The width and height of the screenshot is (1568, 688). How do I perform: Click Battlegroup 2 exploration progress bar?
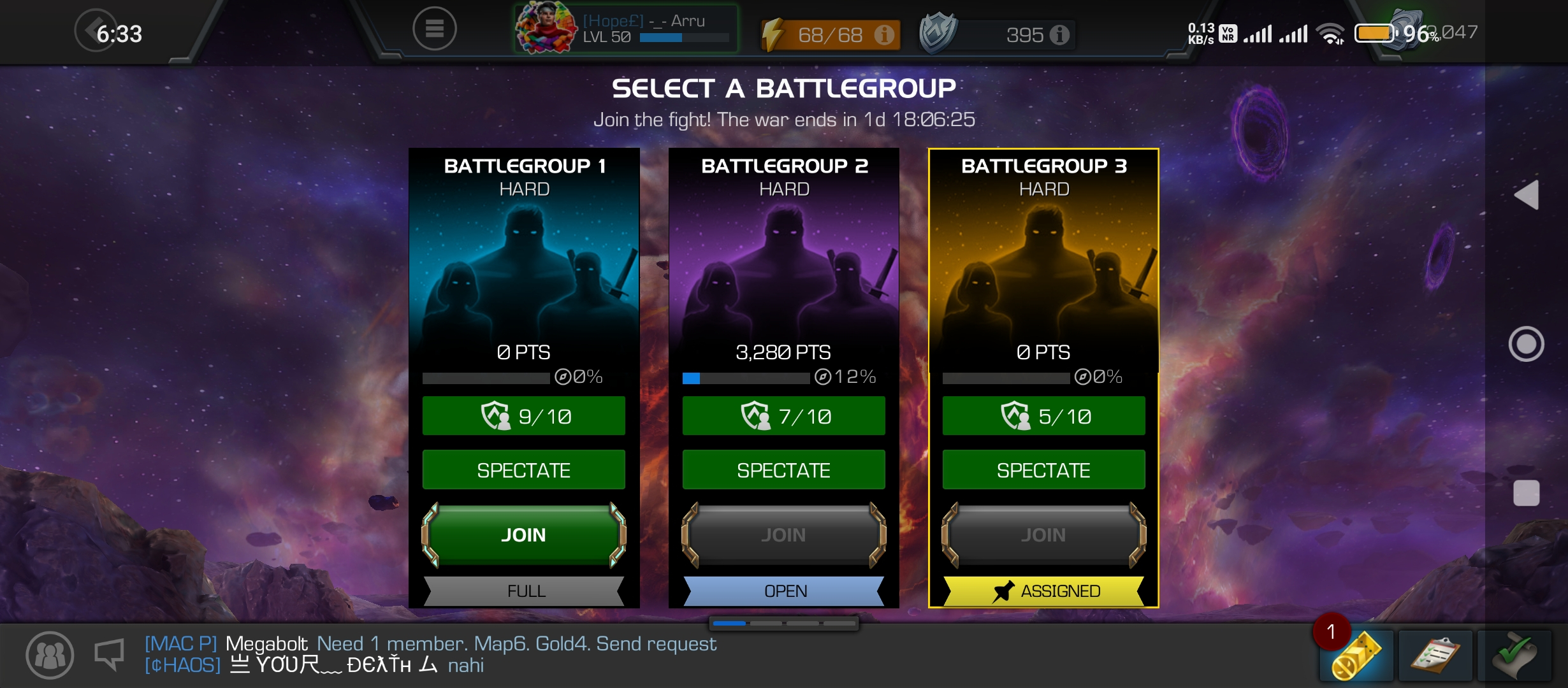746,378
